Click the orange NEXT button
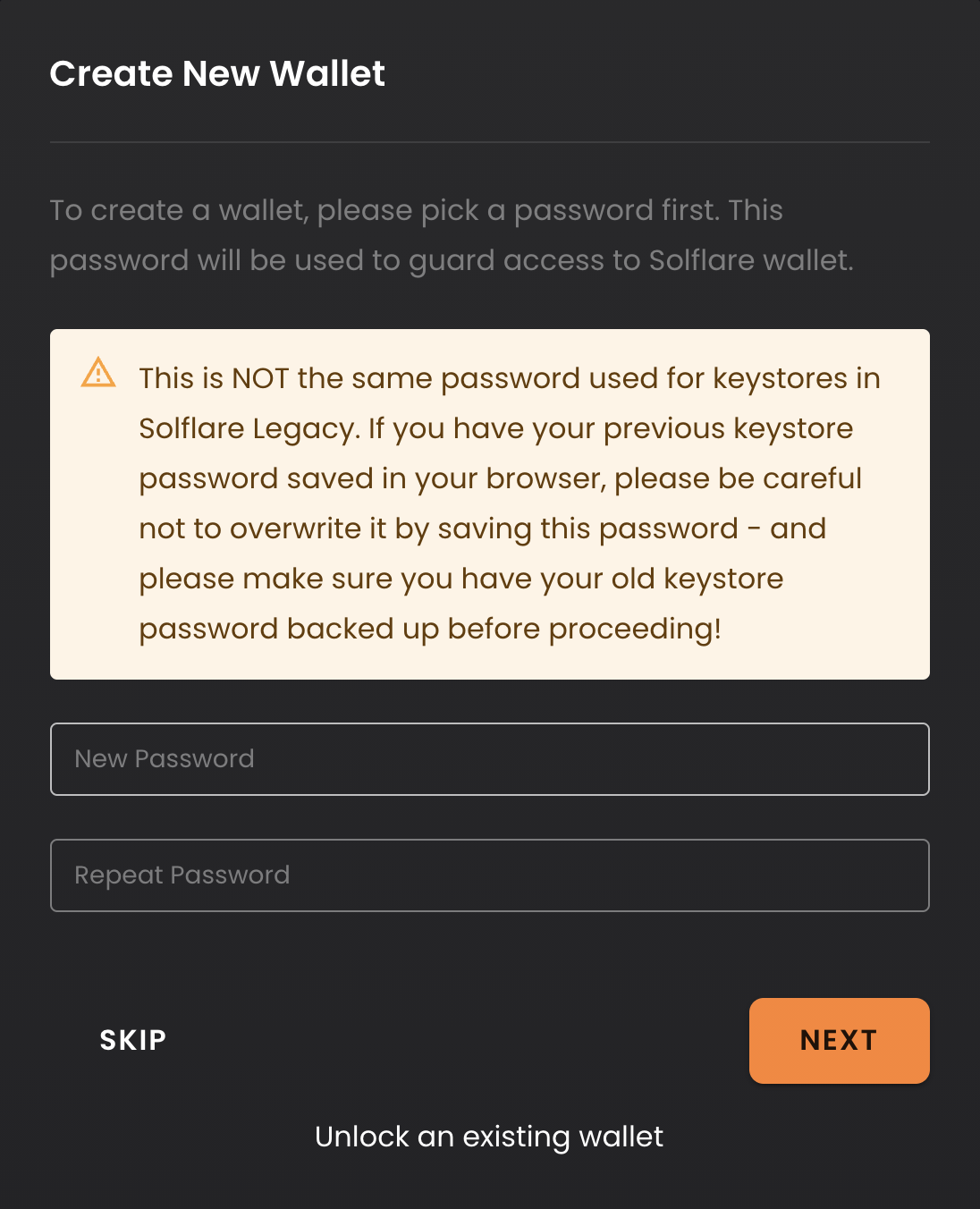The image size is (980, 1209). [x=840, y=1041]
